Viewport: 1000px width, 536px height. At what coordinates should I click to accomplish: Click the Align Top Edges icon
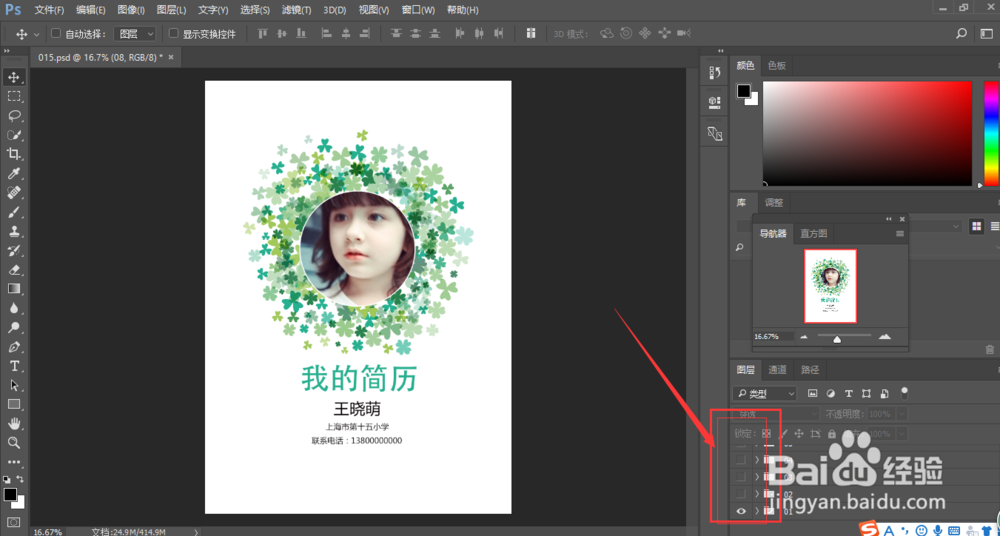tap(262, 33)
